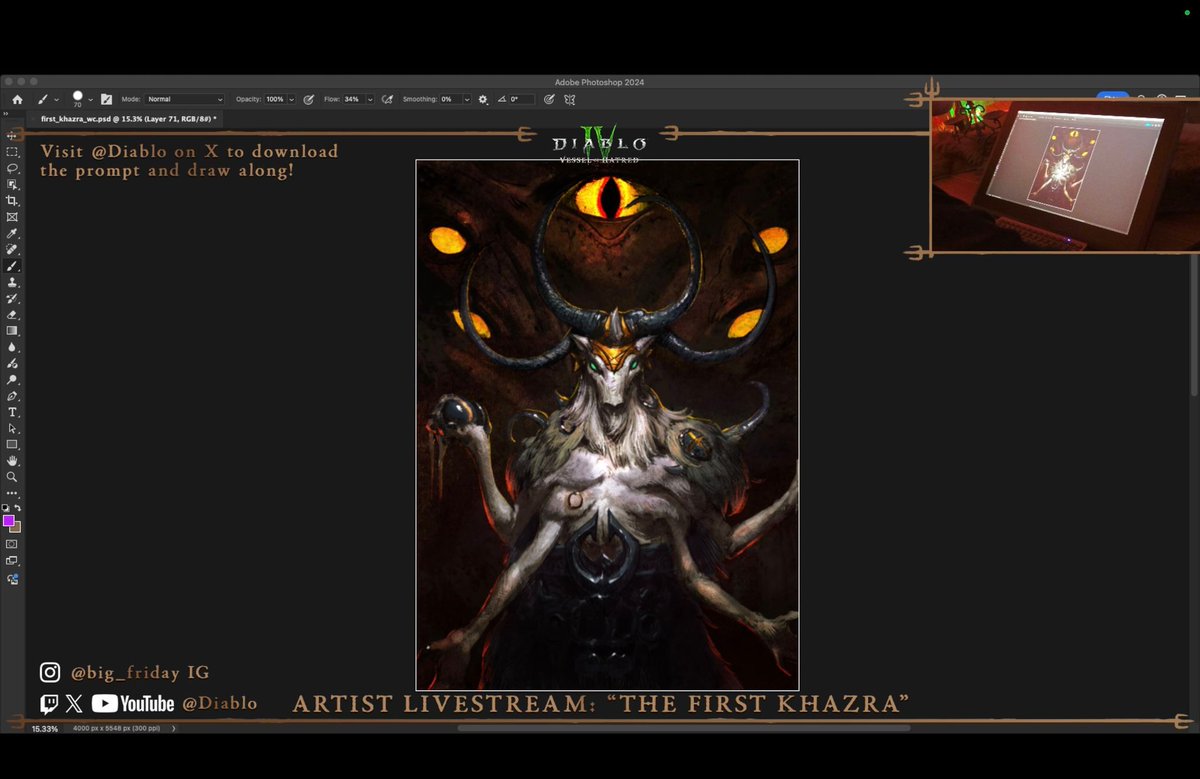1200x779 pixels.
Task: Click the horizontal scrollbar at bottom
Action: pyautogui.click(x=684, y=728)
